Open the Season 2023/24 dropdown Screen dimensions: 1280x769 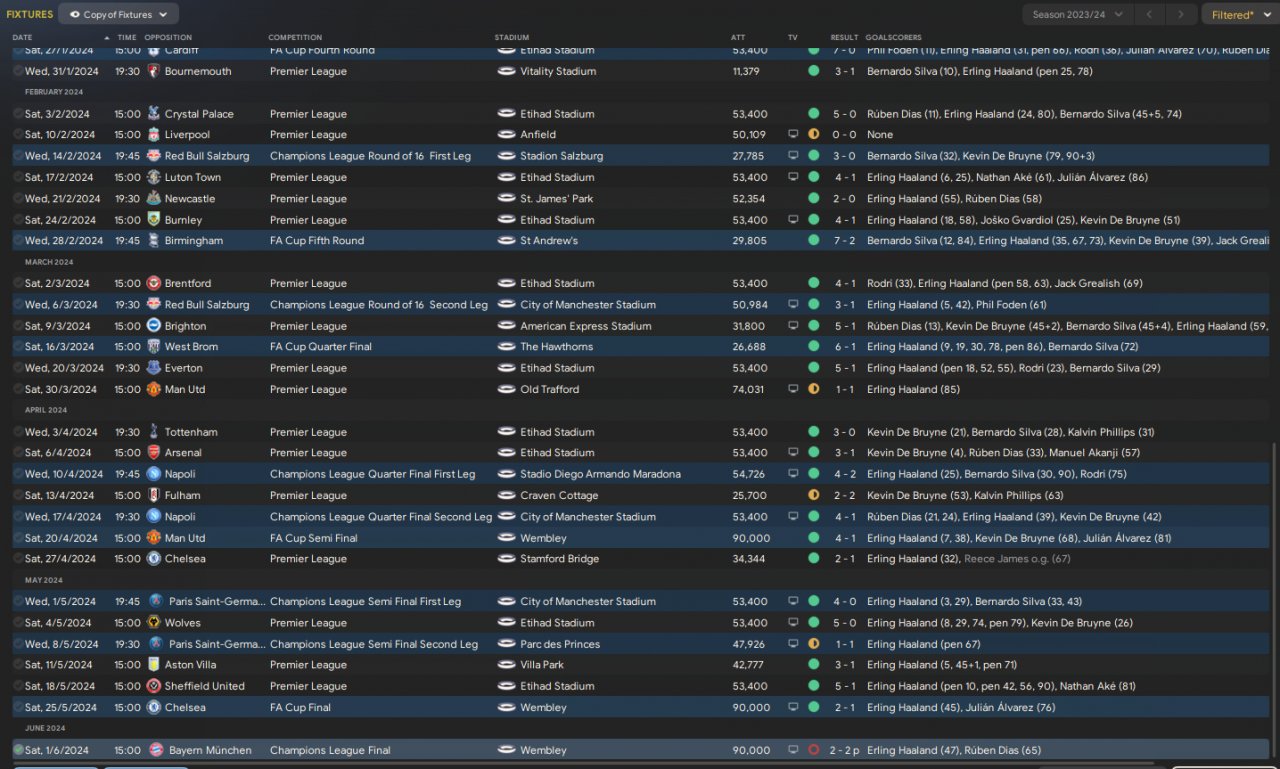tap(1078, 14)
